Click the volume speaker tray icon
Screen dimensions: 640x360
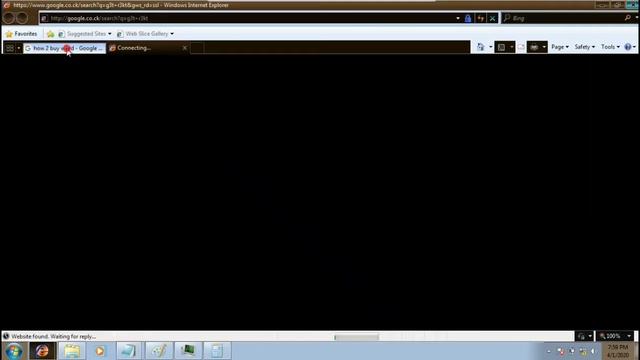click(593, 351)
